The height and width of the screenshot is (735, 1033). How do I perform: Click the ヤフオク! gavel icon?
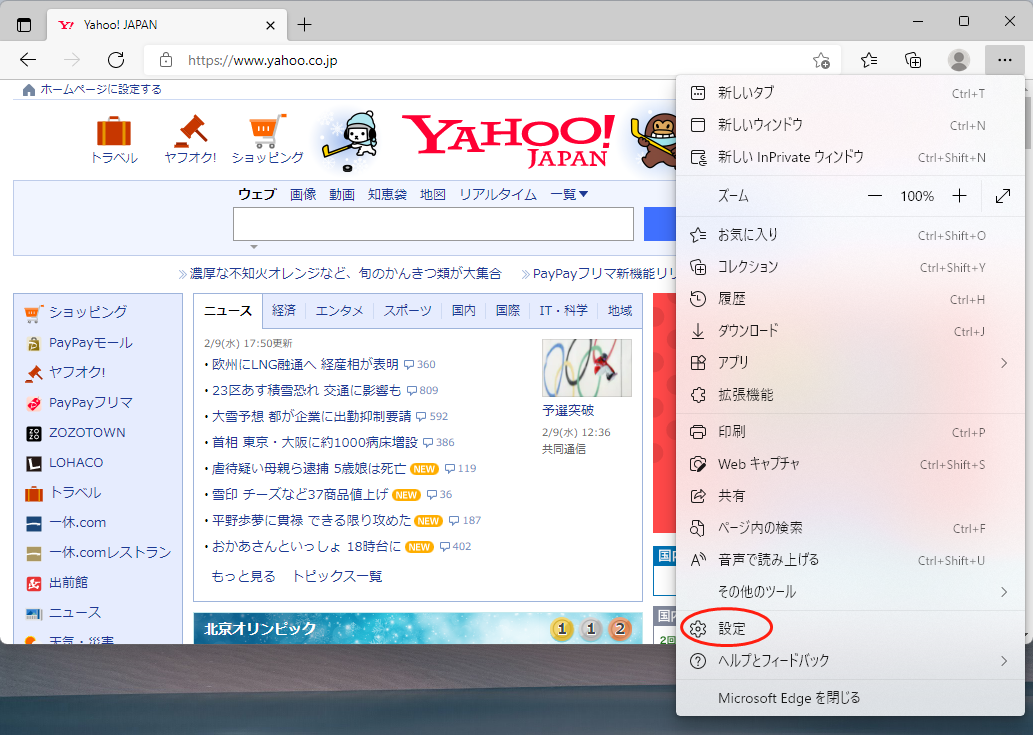(x=190, y=133)
